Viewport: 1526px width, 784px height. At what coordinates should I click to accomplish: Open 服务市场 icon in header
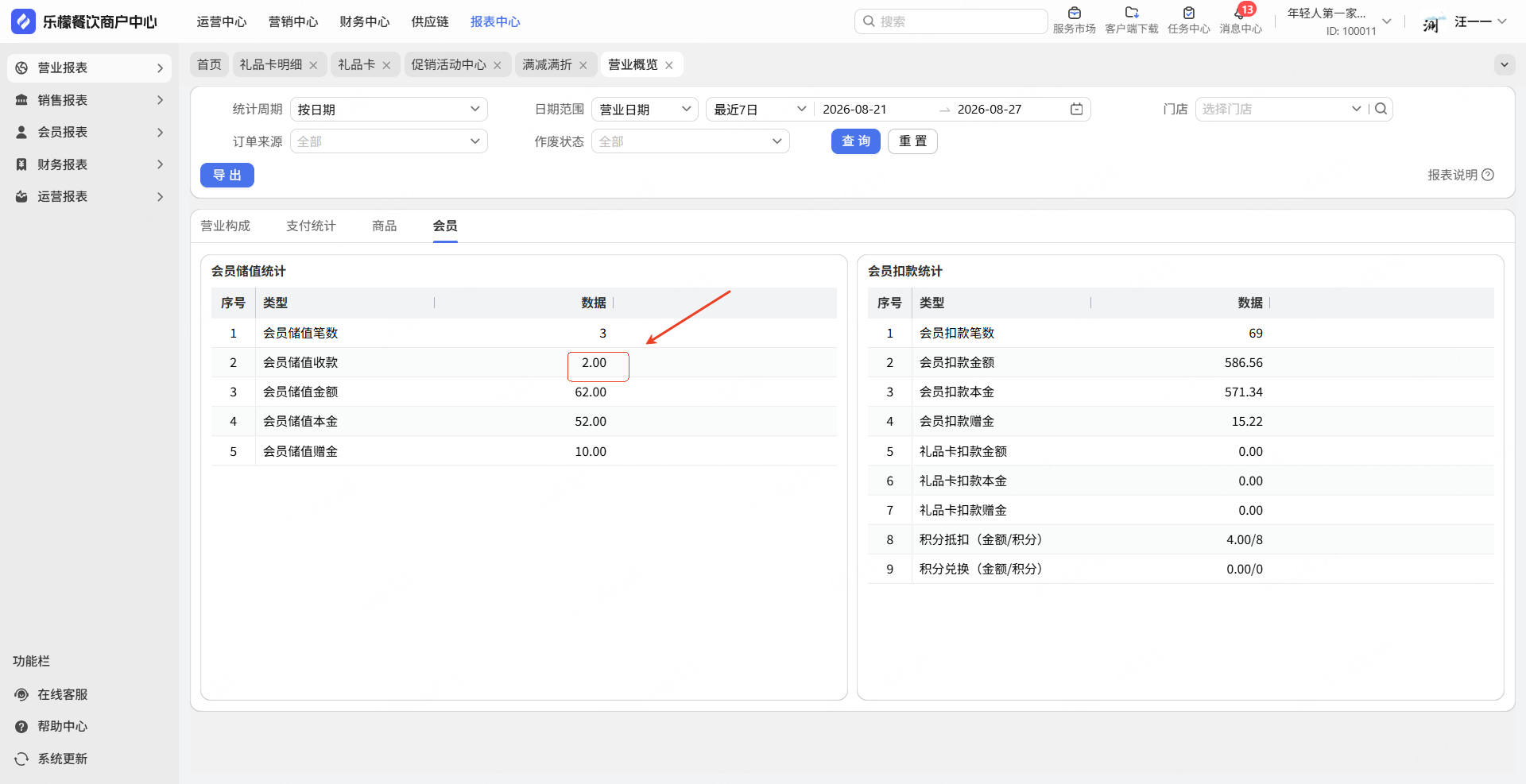pos(1074,13)
